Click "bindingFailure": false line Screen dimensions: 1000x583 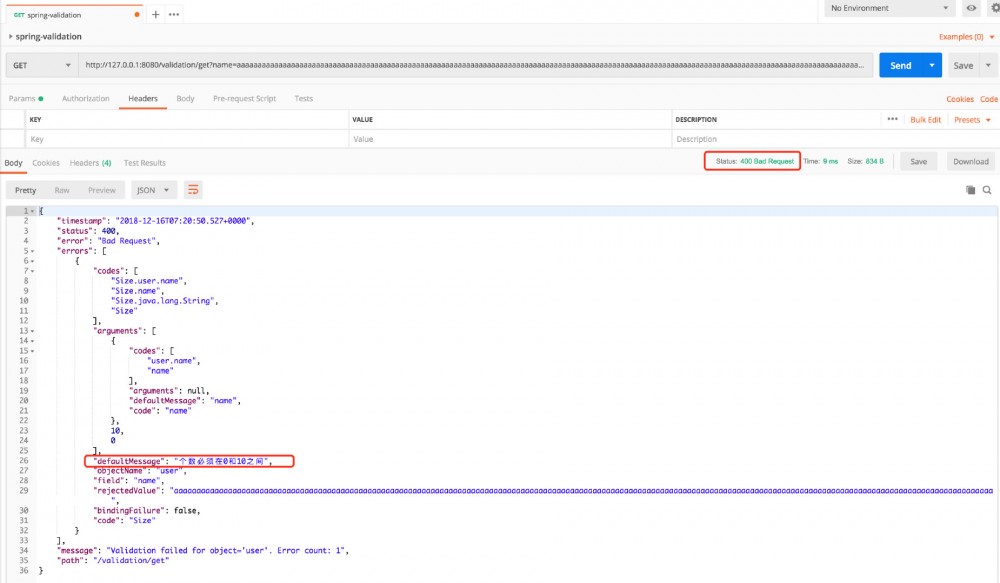point(147,511)
